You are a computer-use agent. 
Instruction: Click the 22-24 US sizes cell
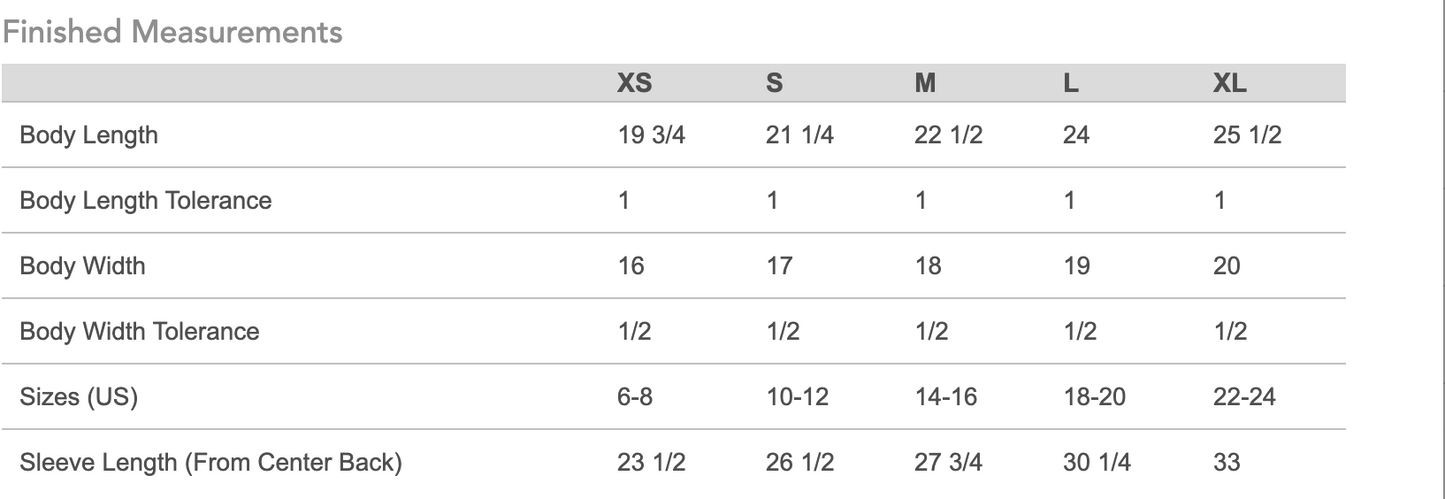click(x=1244, y=397)
